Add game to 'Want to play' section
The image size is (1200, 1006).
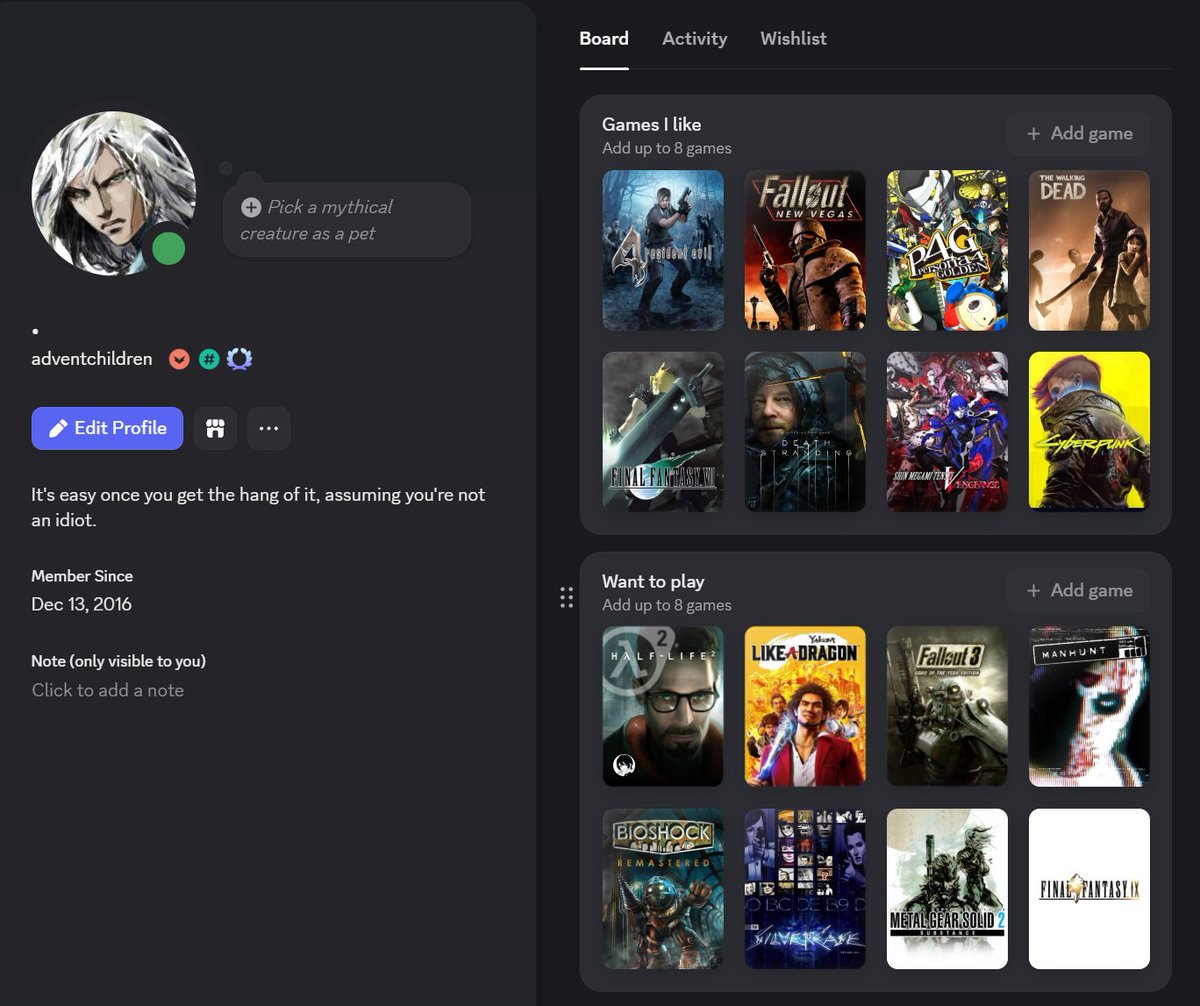pyautogui.click(x=1079, y=591)
